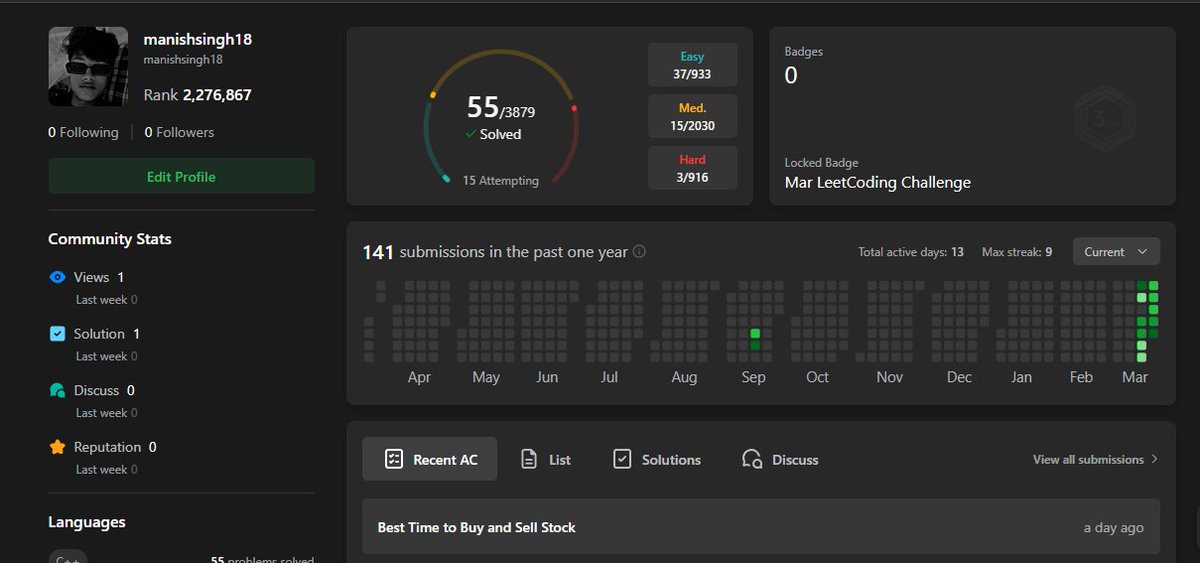This screenshot has height=563, width=1200.
Task: Click the 55 problems solved text
Action: tap(262, 559)
